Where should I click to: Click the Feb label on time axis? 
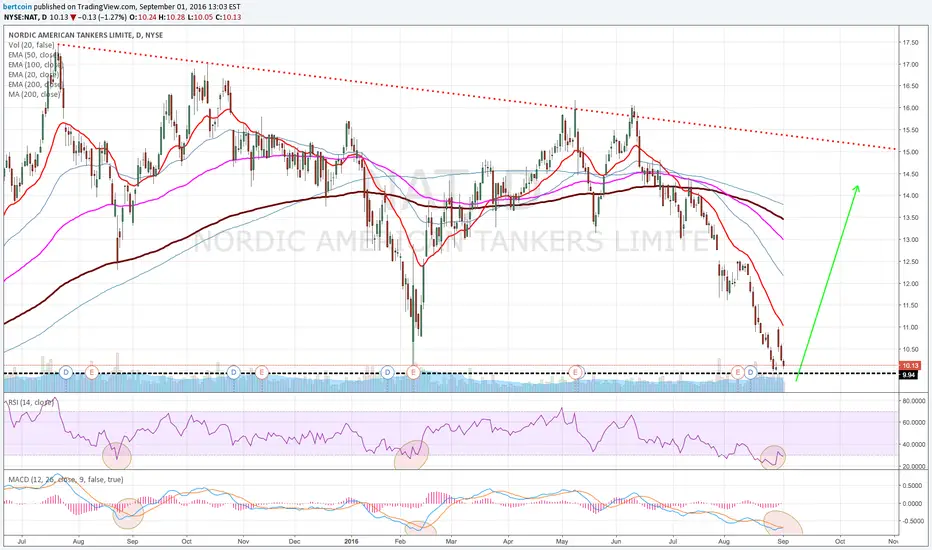tap(400, 542)
